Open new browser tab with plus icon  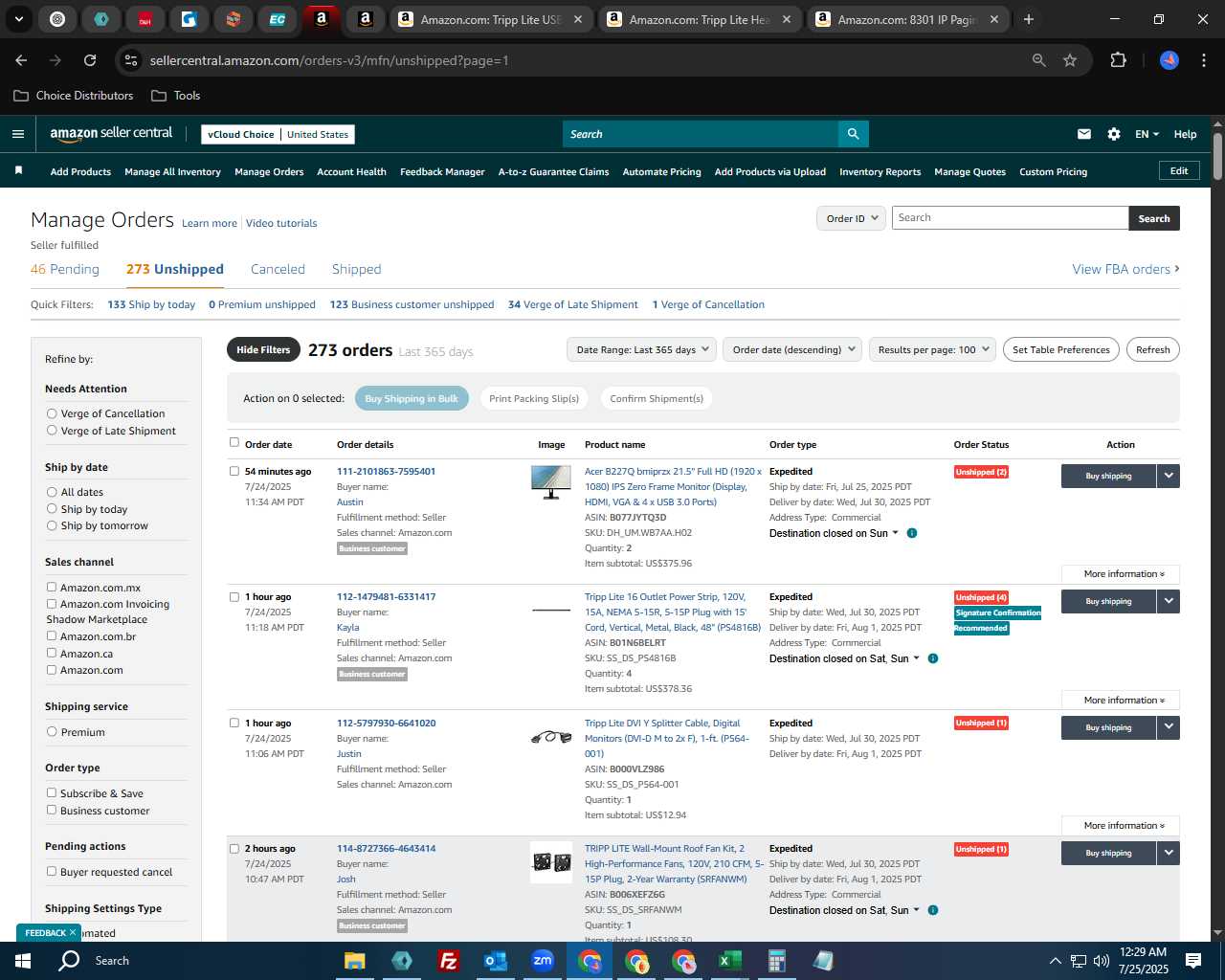[1029, 19]
